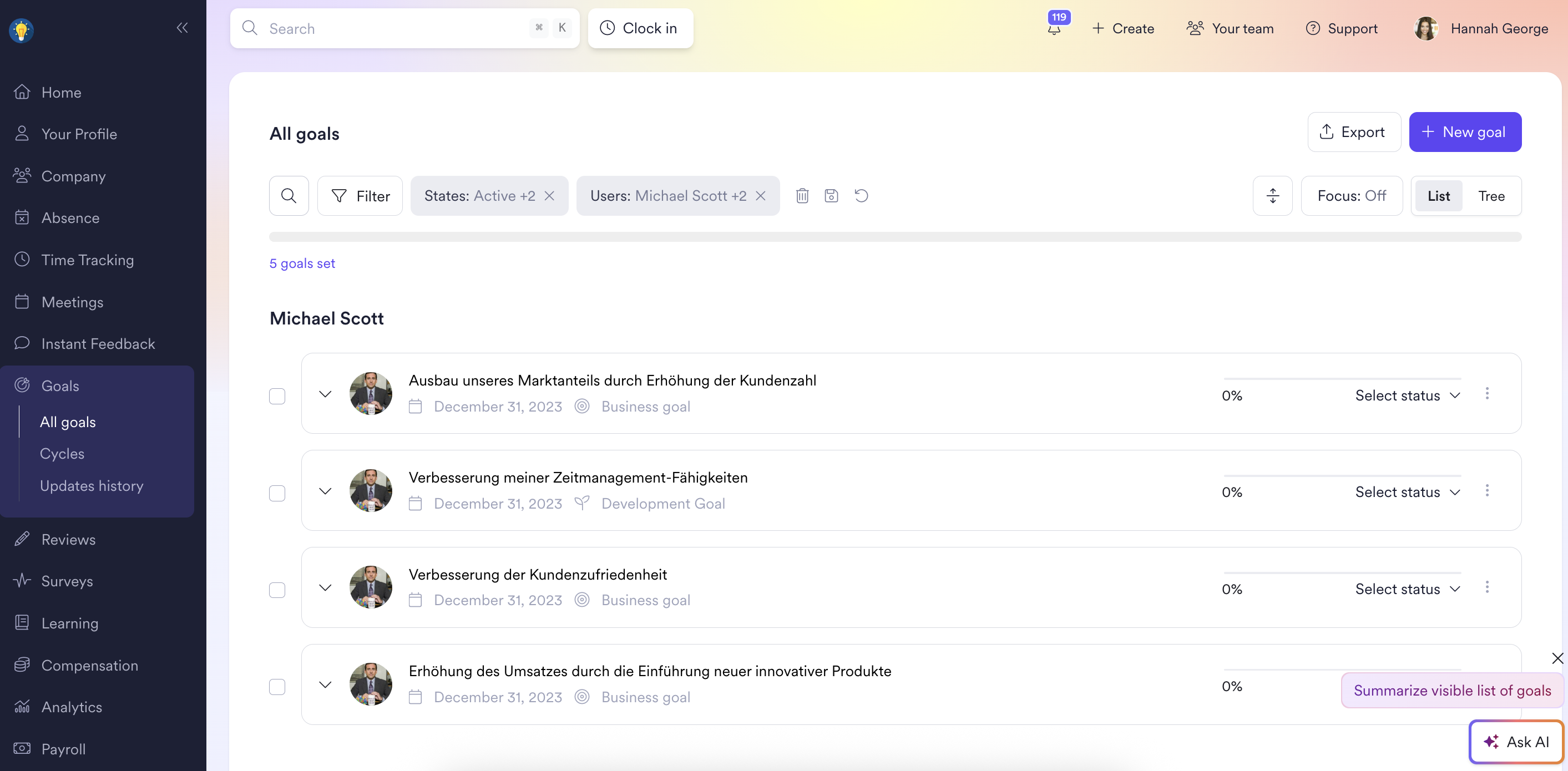Switch to the Tree view tab
This screenshot has width=1568, height=771.
1491,196
